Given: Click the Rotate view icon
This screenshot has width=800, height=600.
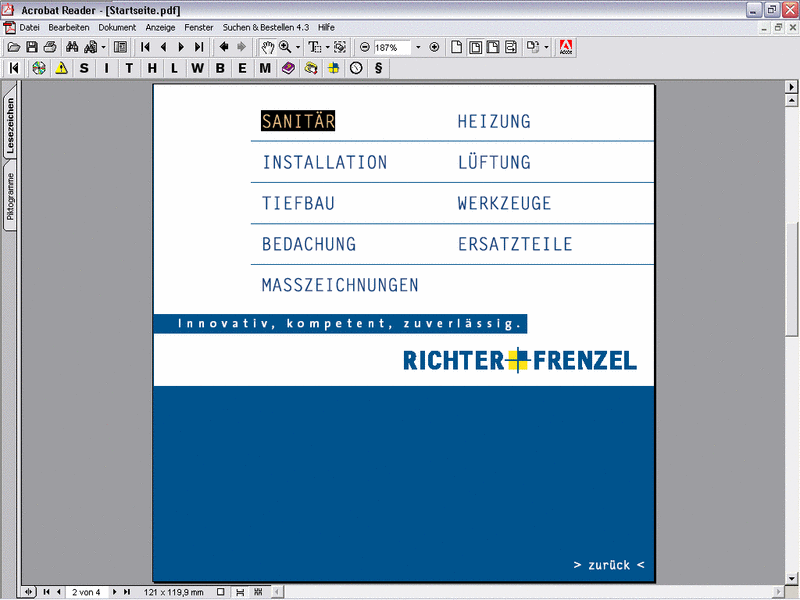Looking at the screenshot, I should [533, 47].
